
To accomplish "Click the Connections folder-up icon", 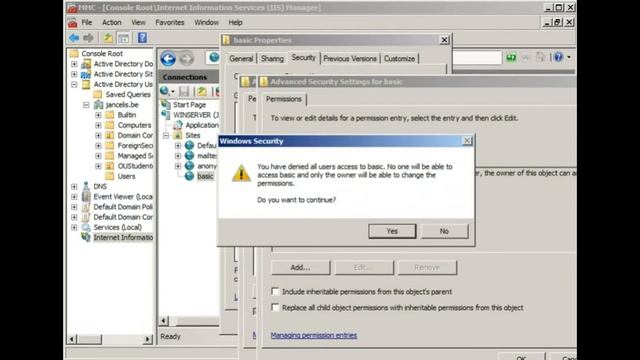I will point(202,91).
